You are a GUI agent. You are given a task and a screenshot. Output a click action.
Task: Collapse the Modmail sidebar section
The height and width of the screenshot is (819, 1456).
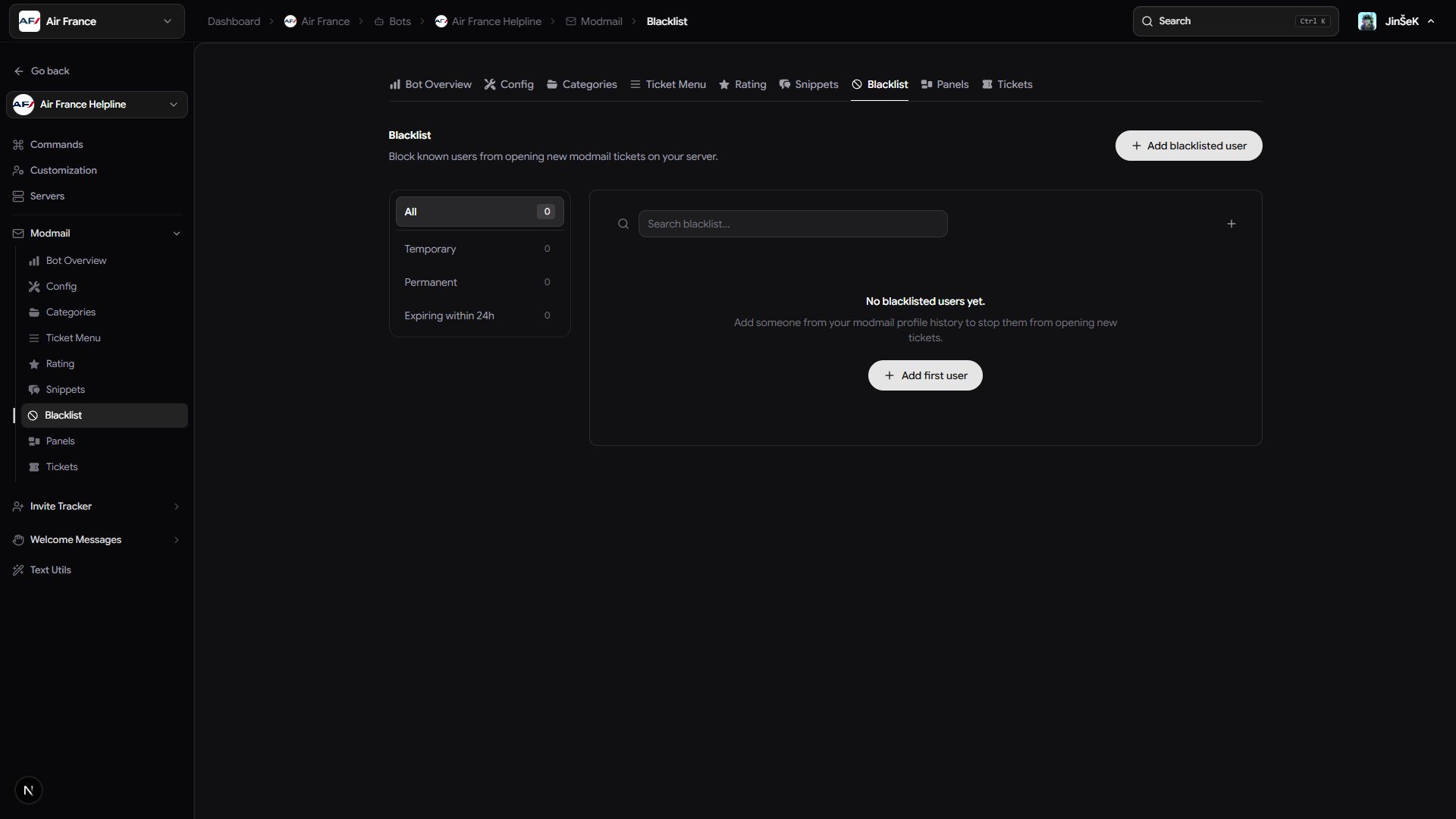[97, 234]
